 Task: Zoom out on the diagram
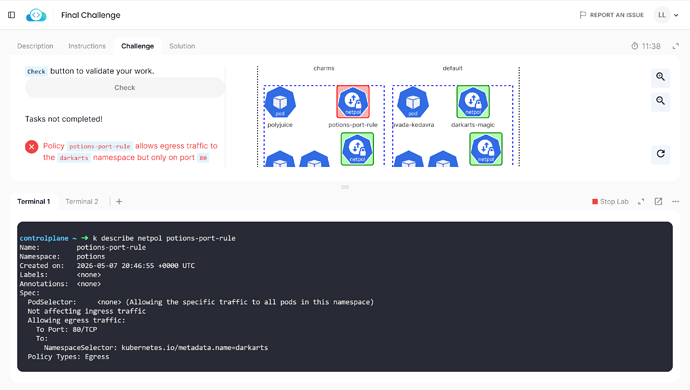[x=661, y=101]
